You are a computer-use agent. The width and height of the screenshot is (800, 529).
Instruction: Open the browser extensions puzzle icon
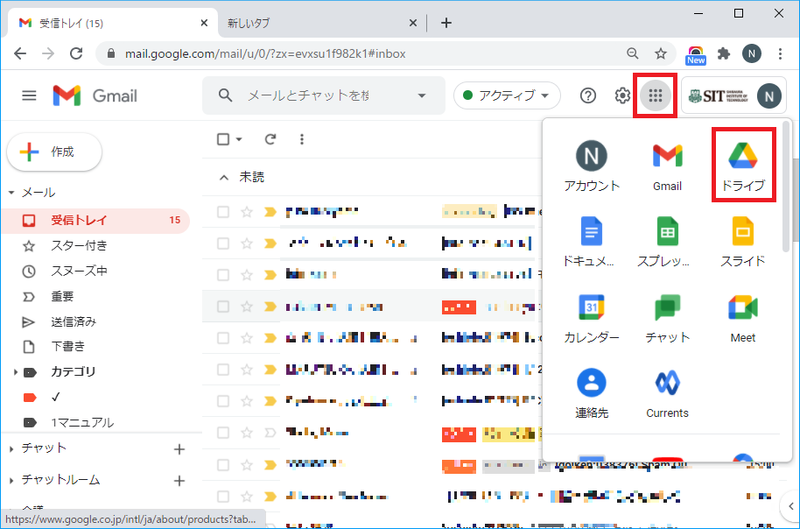[x=723, y=54]
